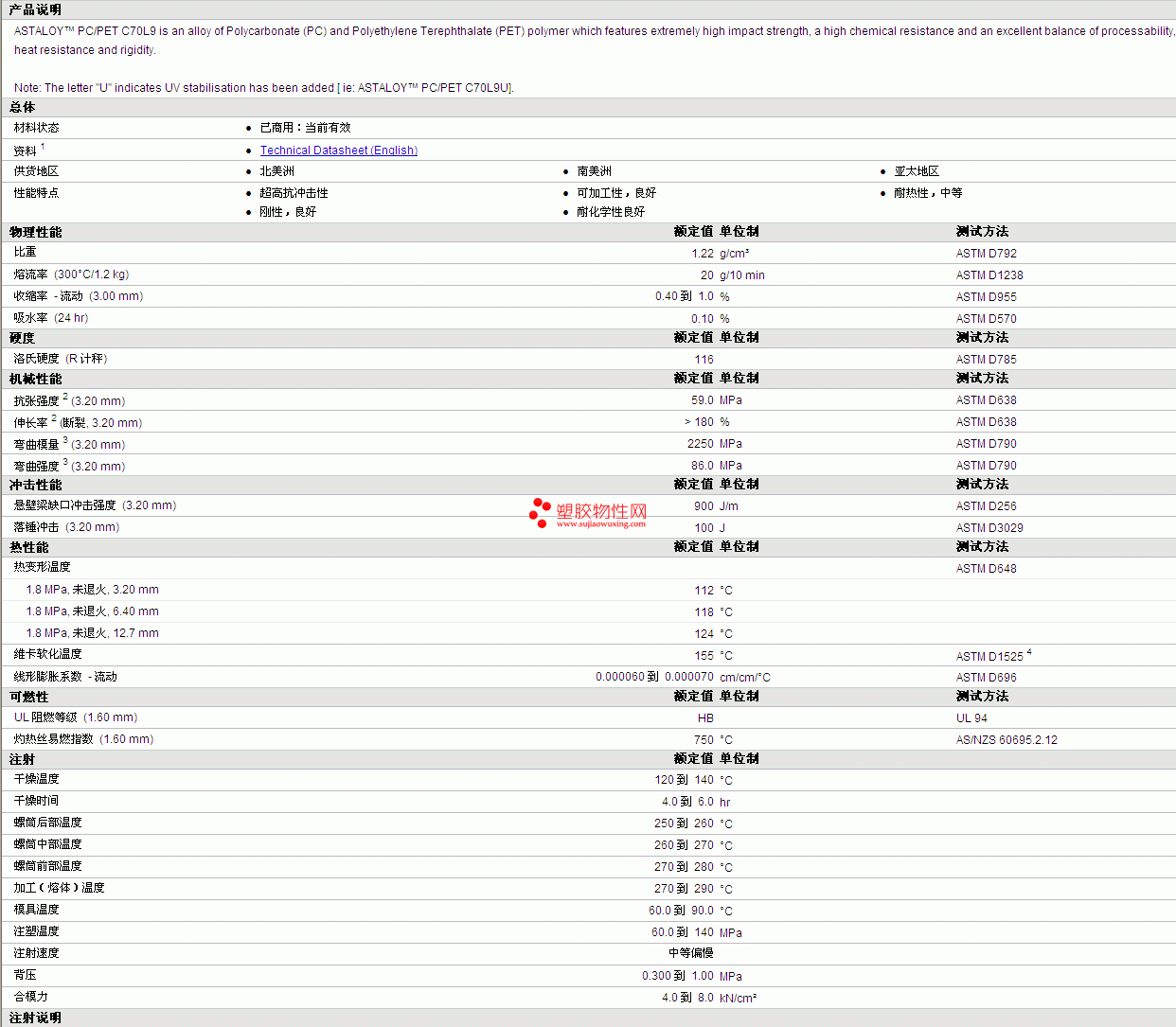Click the 'ASTM D256' test method cell
The height and width of the screenshot is (1027, 1176).
click(x=987, y=506)
